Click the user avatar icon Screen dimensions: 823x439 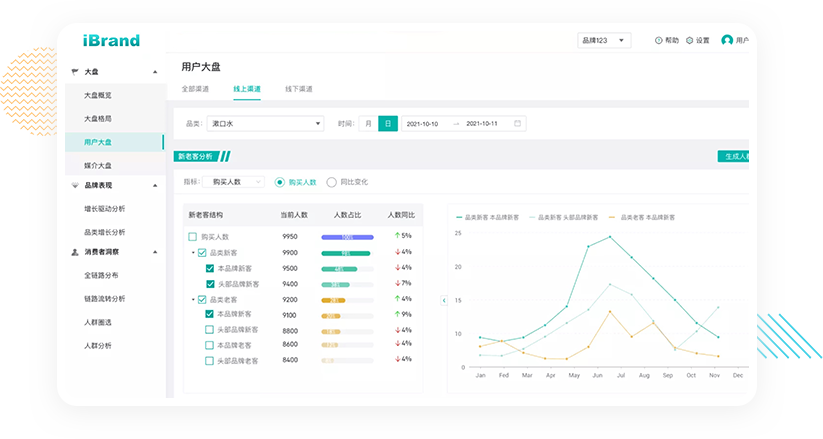(x=727, y=40)
